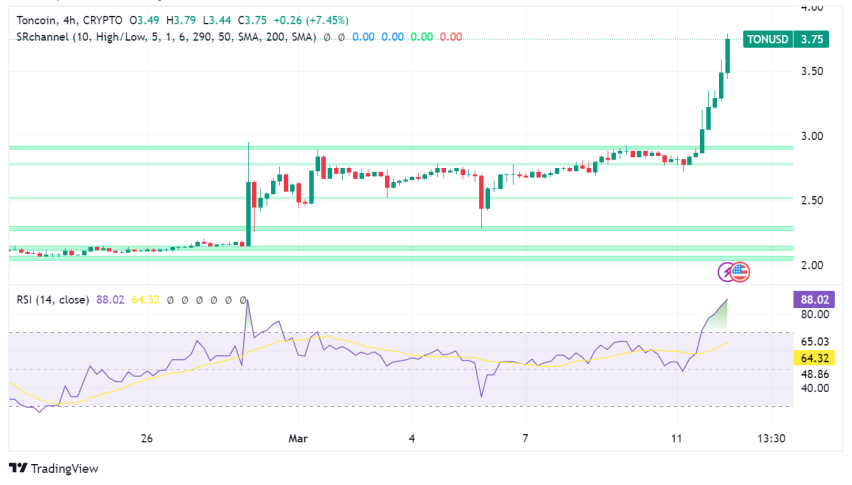Image resolution: width=852 pixels, height=485 pixels.
Task: Click the TONUSD symbol price tag
Action: (767, 40)
